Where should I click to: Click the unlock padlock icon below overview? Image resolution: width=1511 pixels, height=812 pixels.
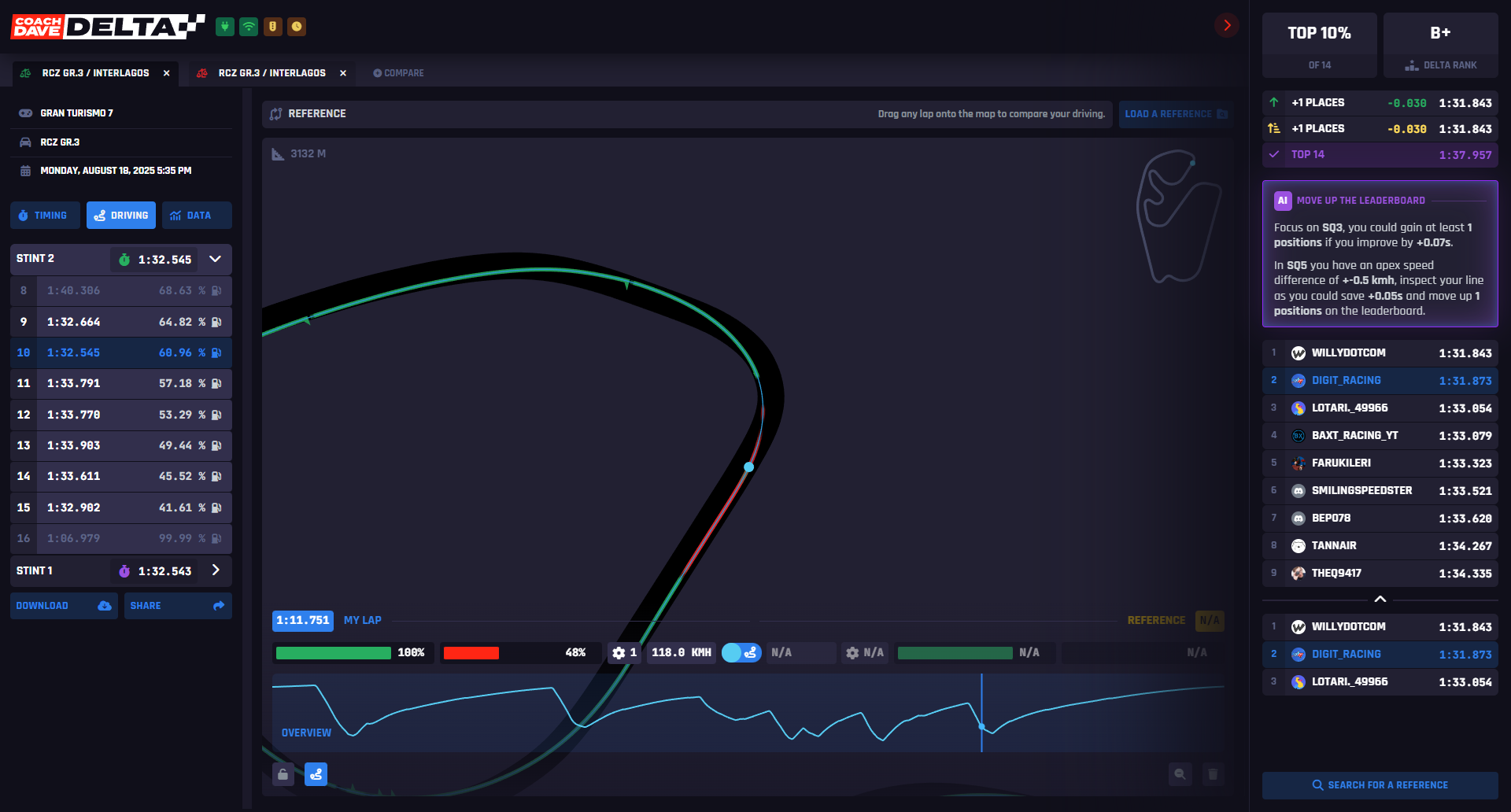(283, 775)
